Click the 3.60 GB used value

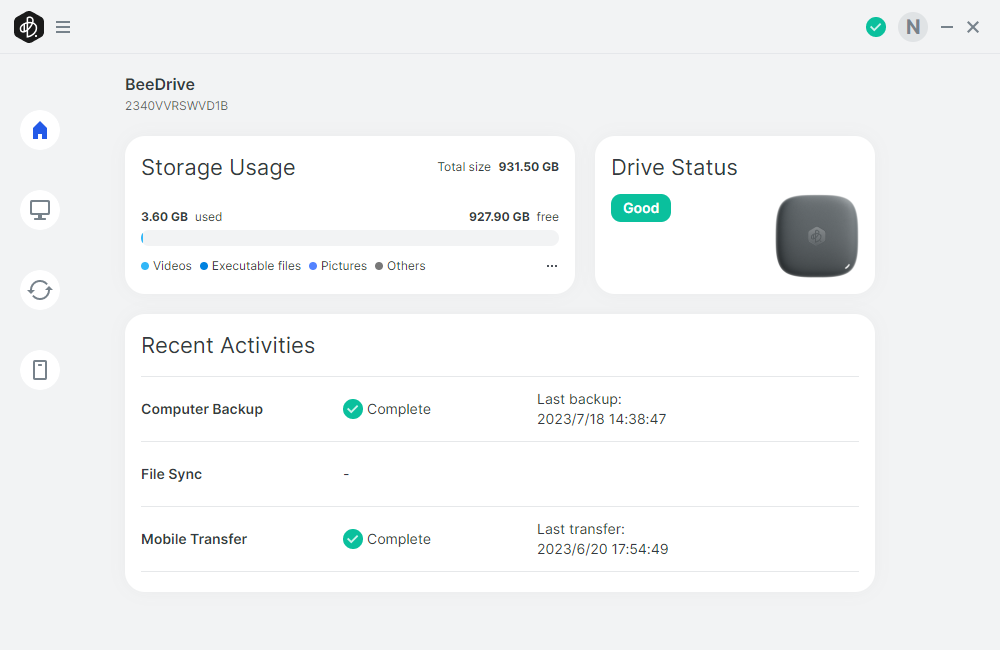[x=164, y=217]
